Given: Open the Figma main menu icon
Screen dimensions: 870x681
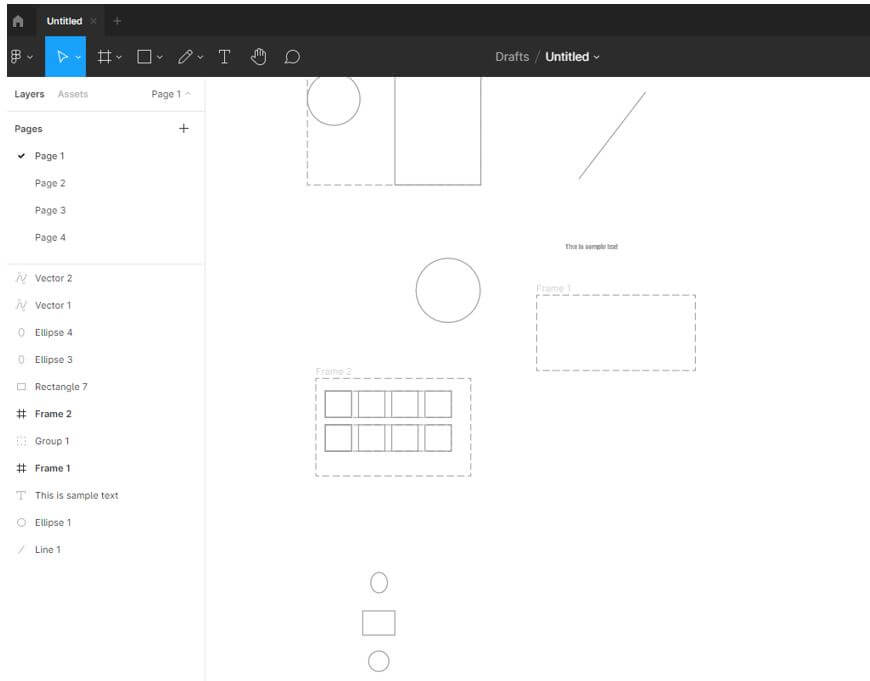Looking at the screenshot, I should coord(16,56).
